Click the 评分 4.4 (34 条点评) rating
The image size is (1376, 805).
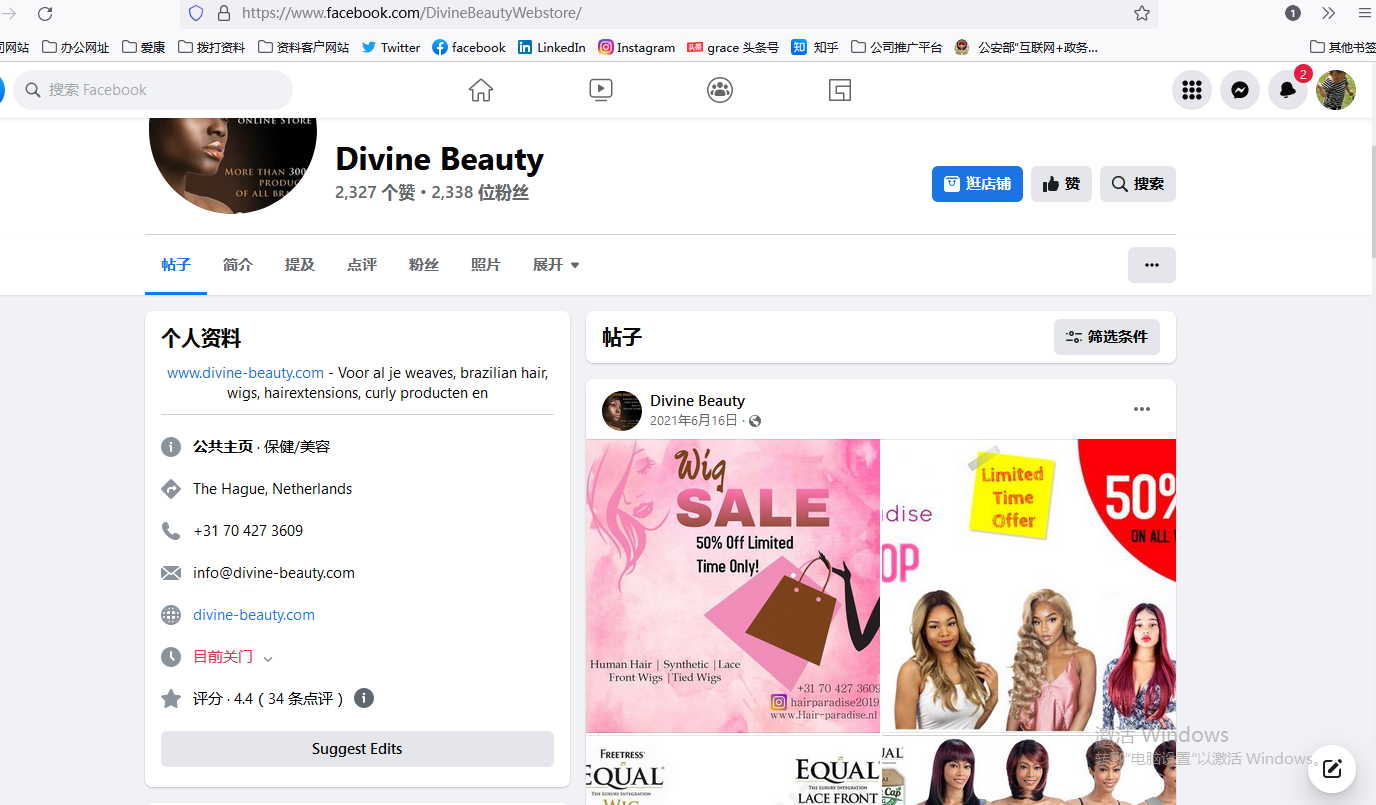pos(268,699)
